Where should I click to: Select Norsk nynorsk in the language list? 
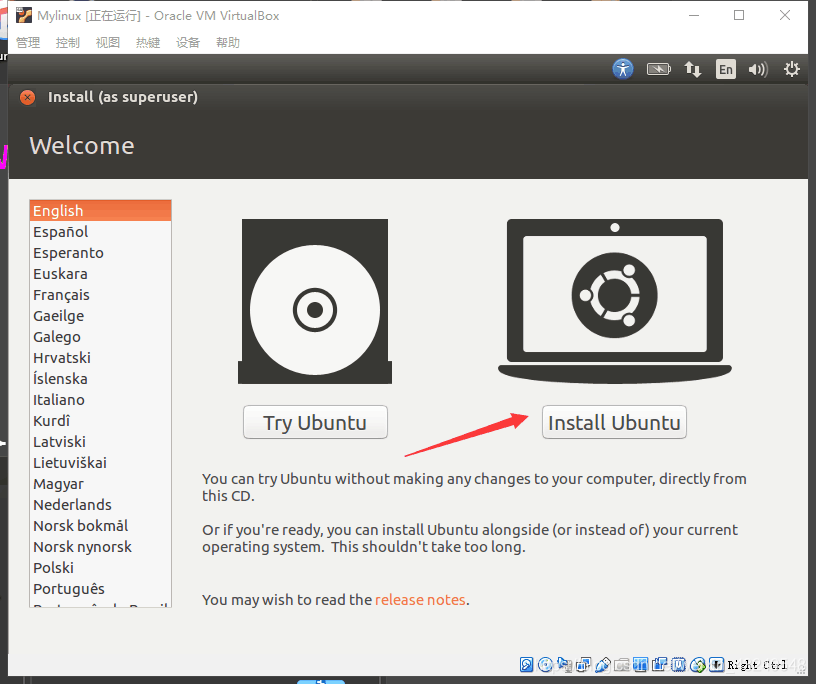[100, 547]
